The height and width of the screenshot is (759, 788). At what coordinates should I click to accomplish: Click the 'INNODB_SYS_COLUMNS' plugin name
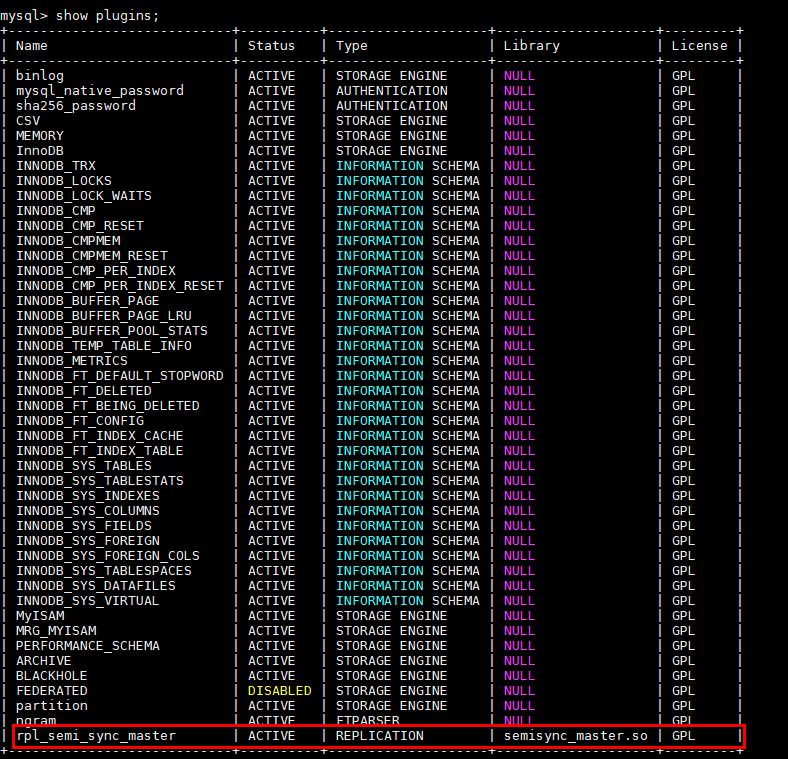[87, 511]
